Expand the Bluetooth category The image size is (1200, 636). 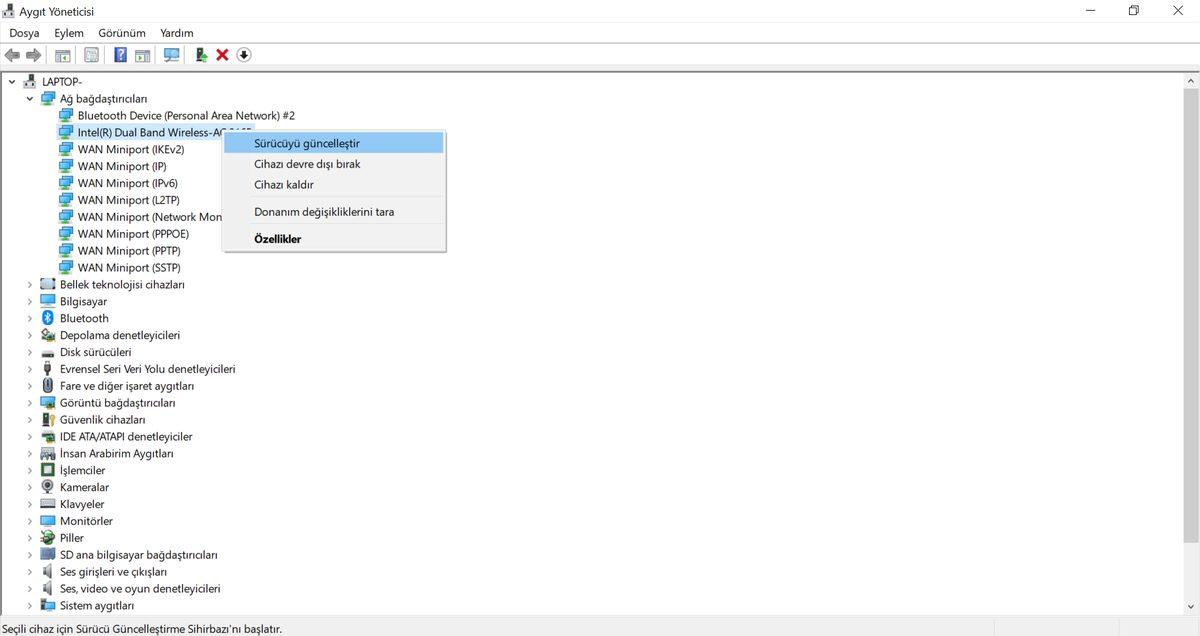[x=30, y=318]
